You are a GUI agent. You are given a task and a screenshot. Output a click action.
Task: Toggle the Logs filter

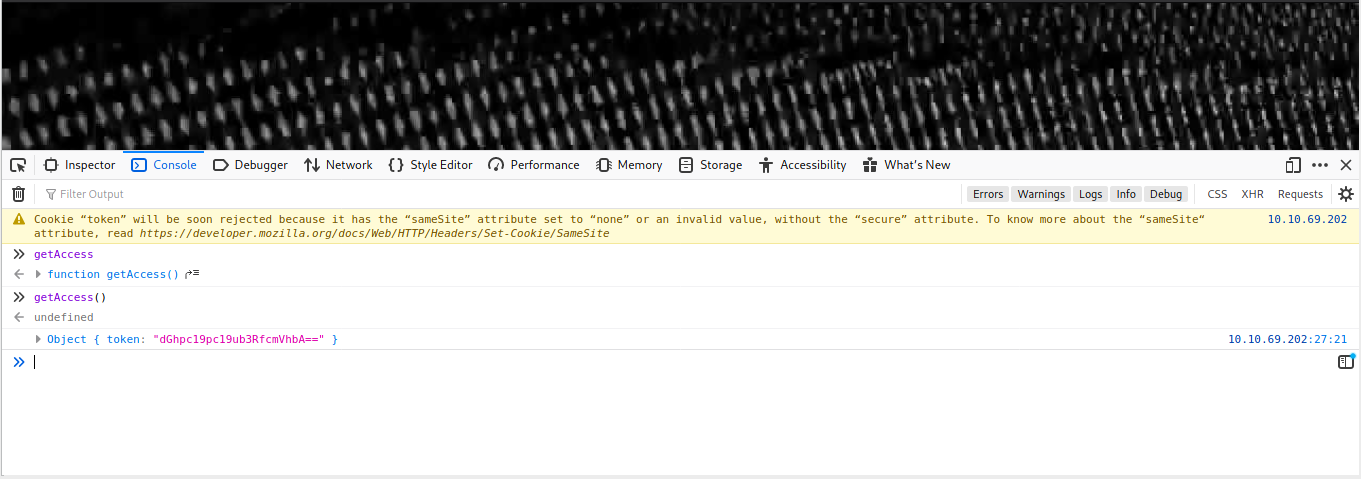[x=1090, y=194]
